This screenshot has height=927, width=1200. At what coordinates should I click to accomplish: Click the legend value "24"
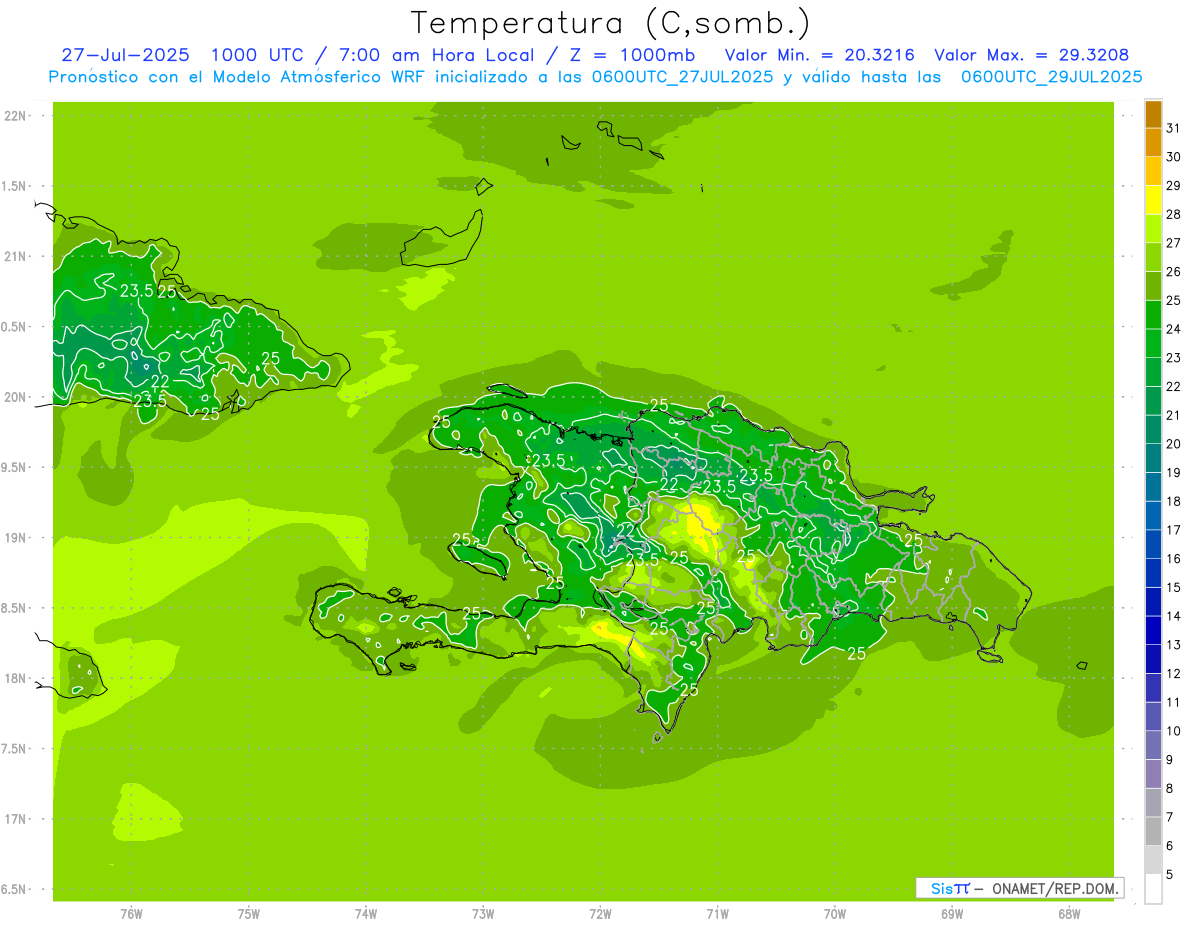click(x=1173, y=329)
